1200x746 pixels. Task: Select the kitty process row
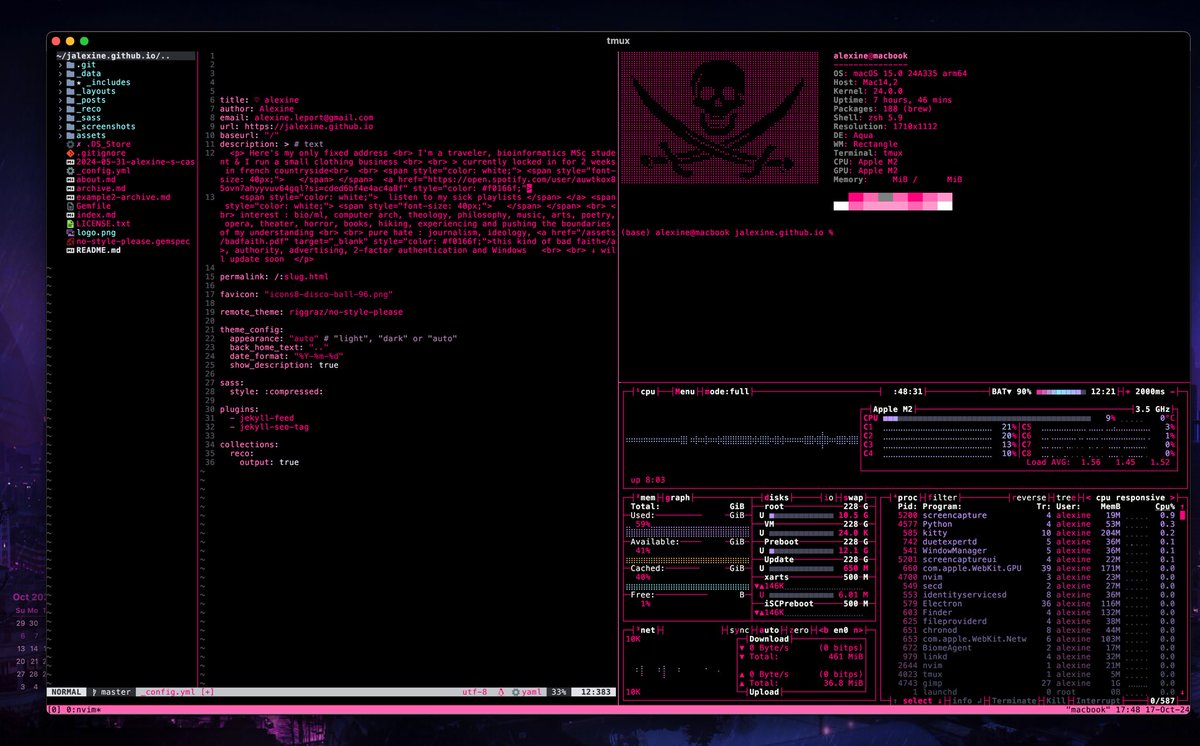[1037, 533]
